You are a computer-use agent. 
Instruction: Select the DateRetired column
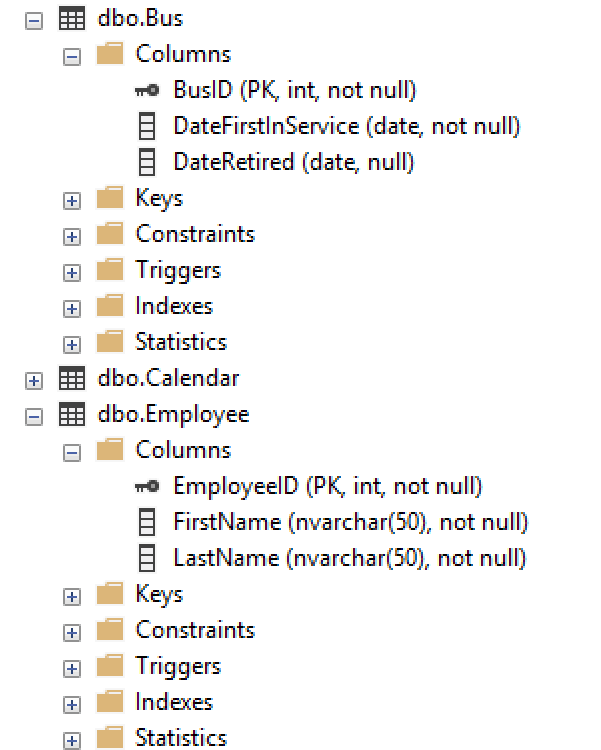tap(293, 162)
